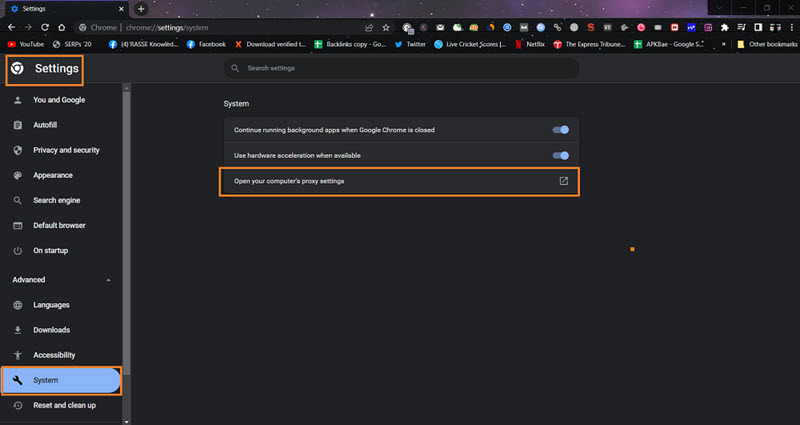
Task: Click the red S extension icon
Action: [591, 28]
